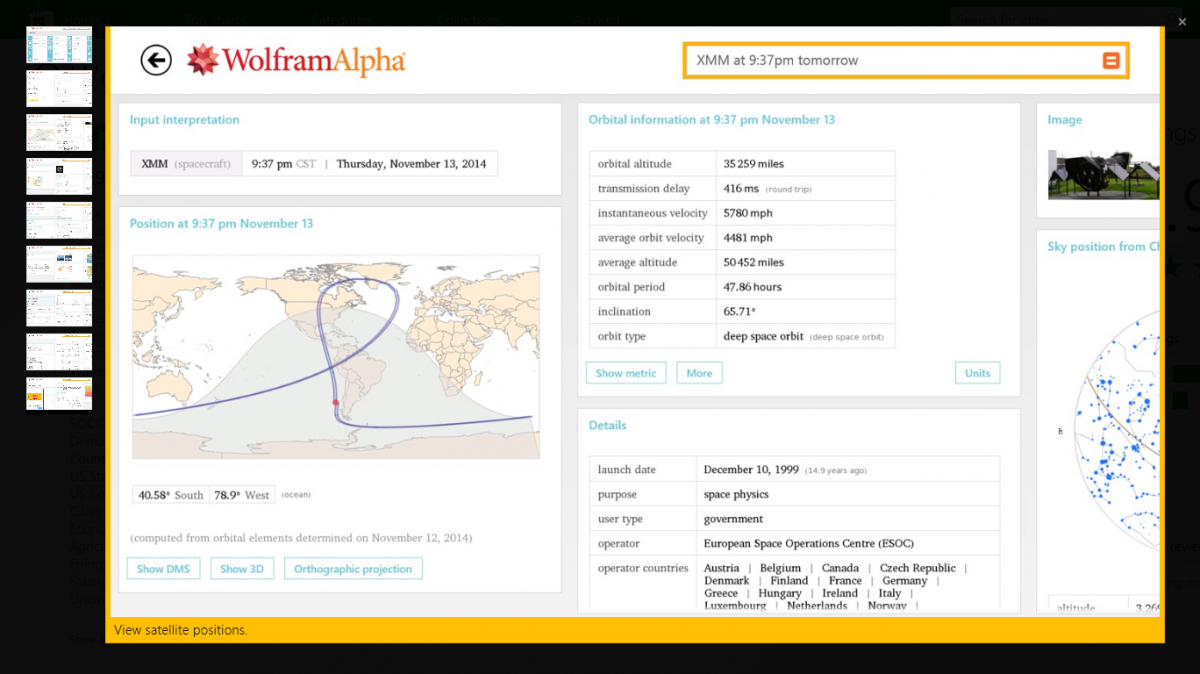Click the Position at 9:37 pm November 13 heading
Image resolution: width=1200 pixels, height=674 pixels.
tap(221, 224)
